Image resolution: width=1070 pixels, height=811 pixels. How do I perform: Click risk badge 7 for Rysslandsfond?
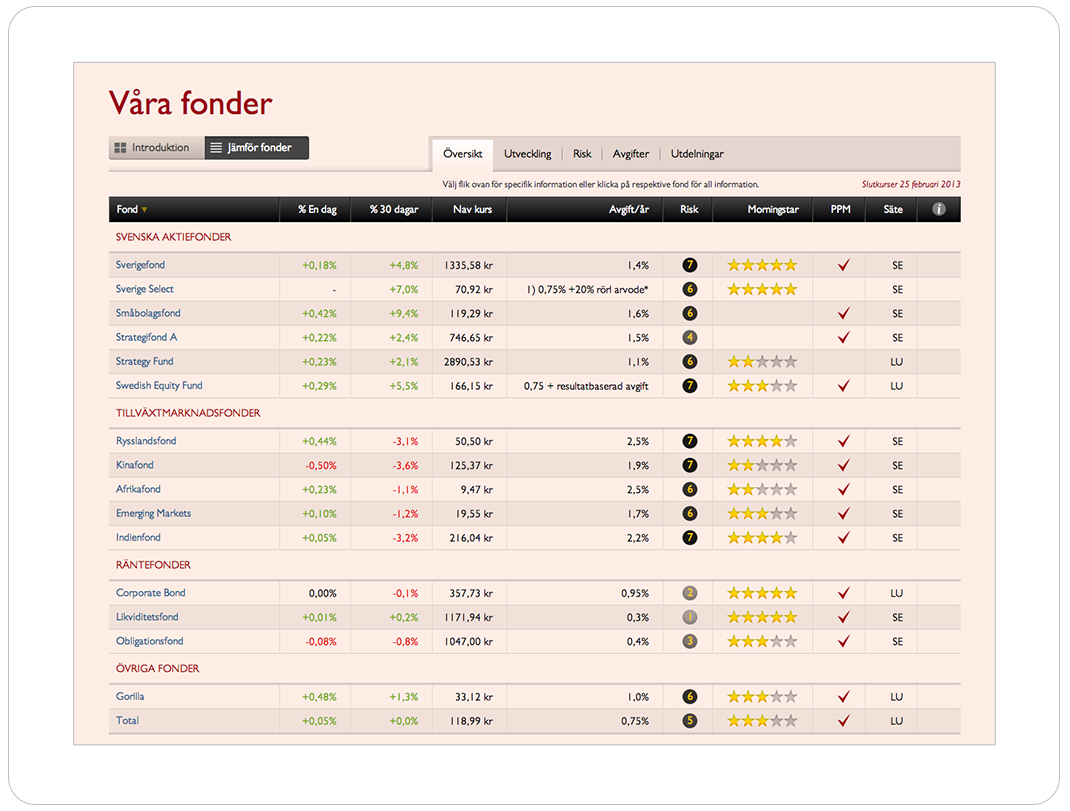[690, 441]
